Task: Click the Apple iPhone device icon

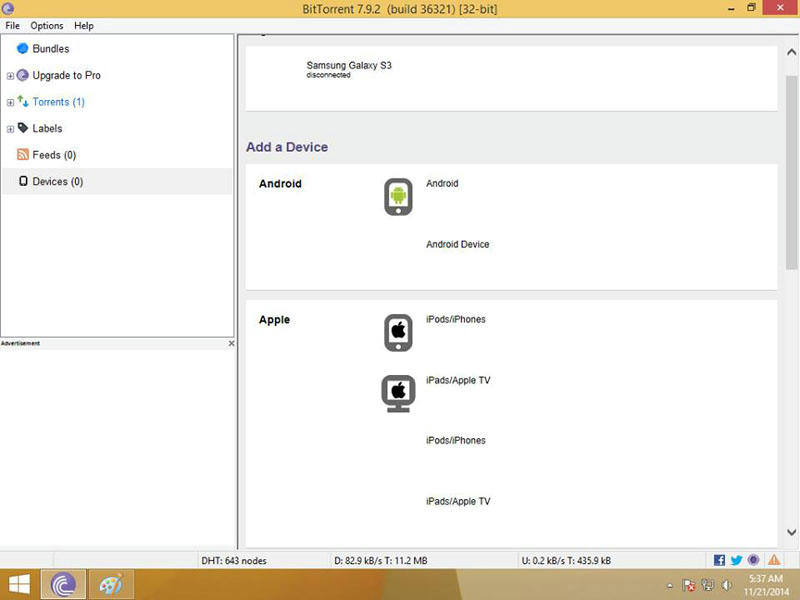Action: (398, 333)
